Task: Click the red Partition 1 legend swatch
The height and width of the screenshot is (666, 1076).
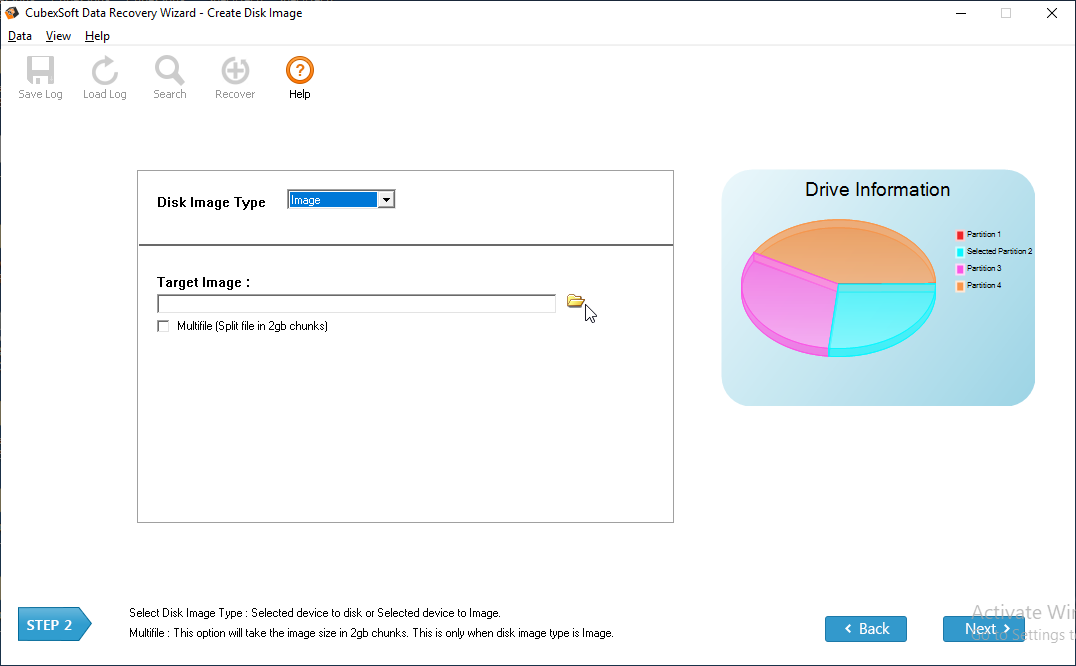Action: click(960, 235)
